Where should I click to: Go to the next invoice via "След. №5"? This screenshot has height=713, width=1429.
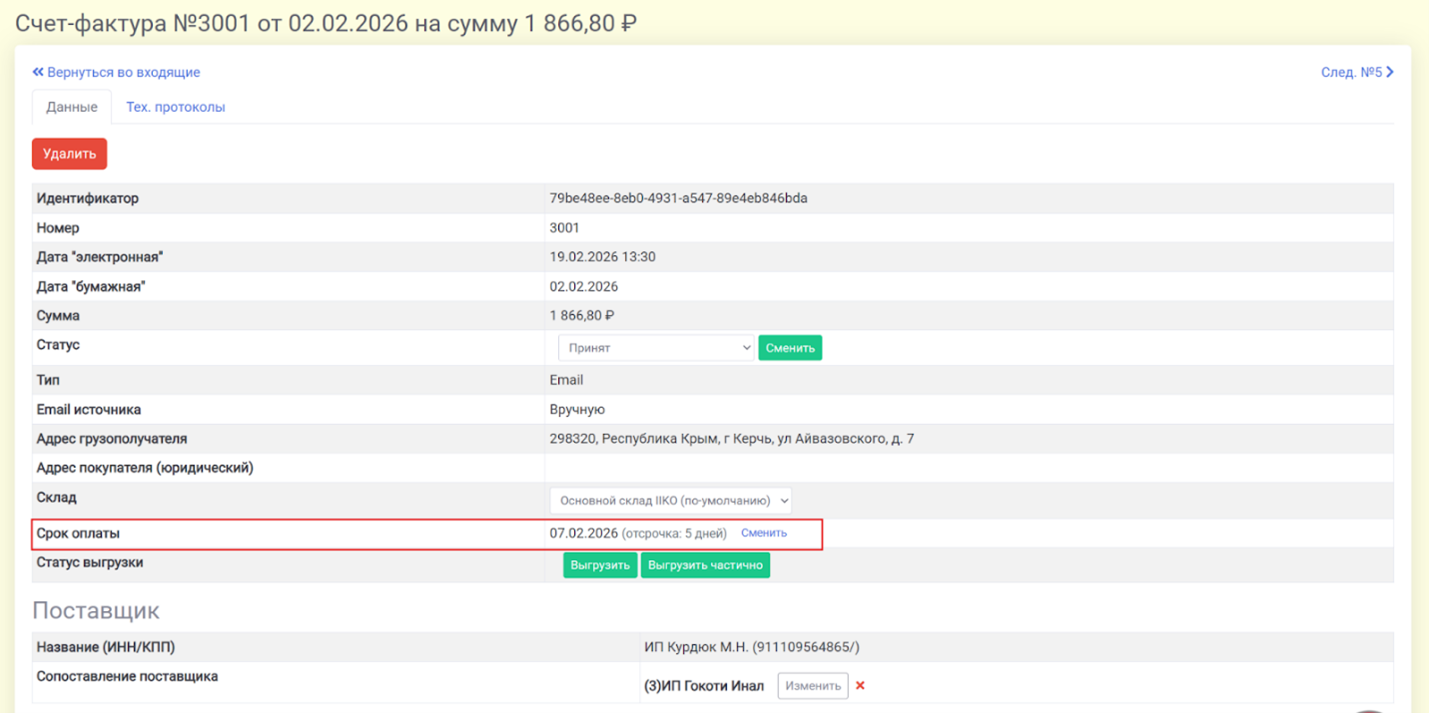1351,72
